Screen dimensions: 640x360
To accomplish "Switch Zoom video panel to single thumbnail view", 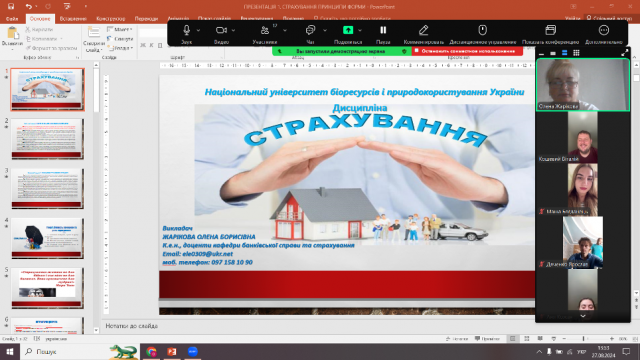I will (553, 53).
